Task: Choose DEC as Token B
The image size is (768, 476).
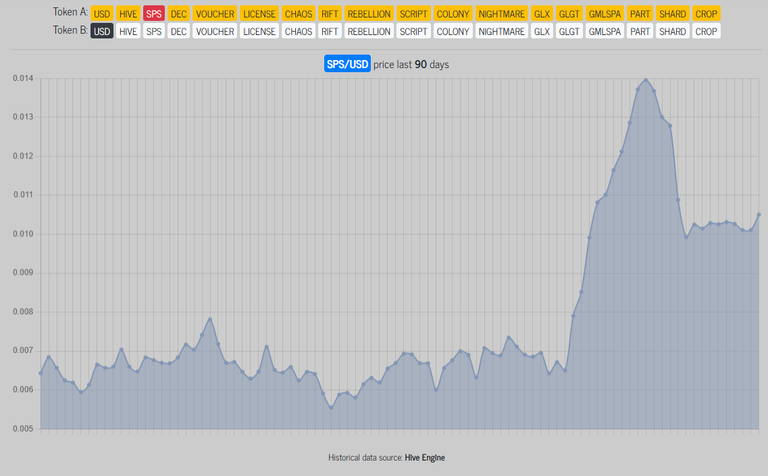Action: pyautogui.click(x=178, y=31)
